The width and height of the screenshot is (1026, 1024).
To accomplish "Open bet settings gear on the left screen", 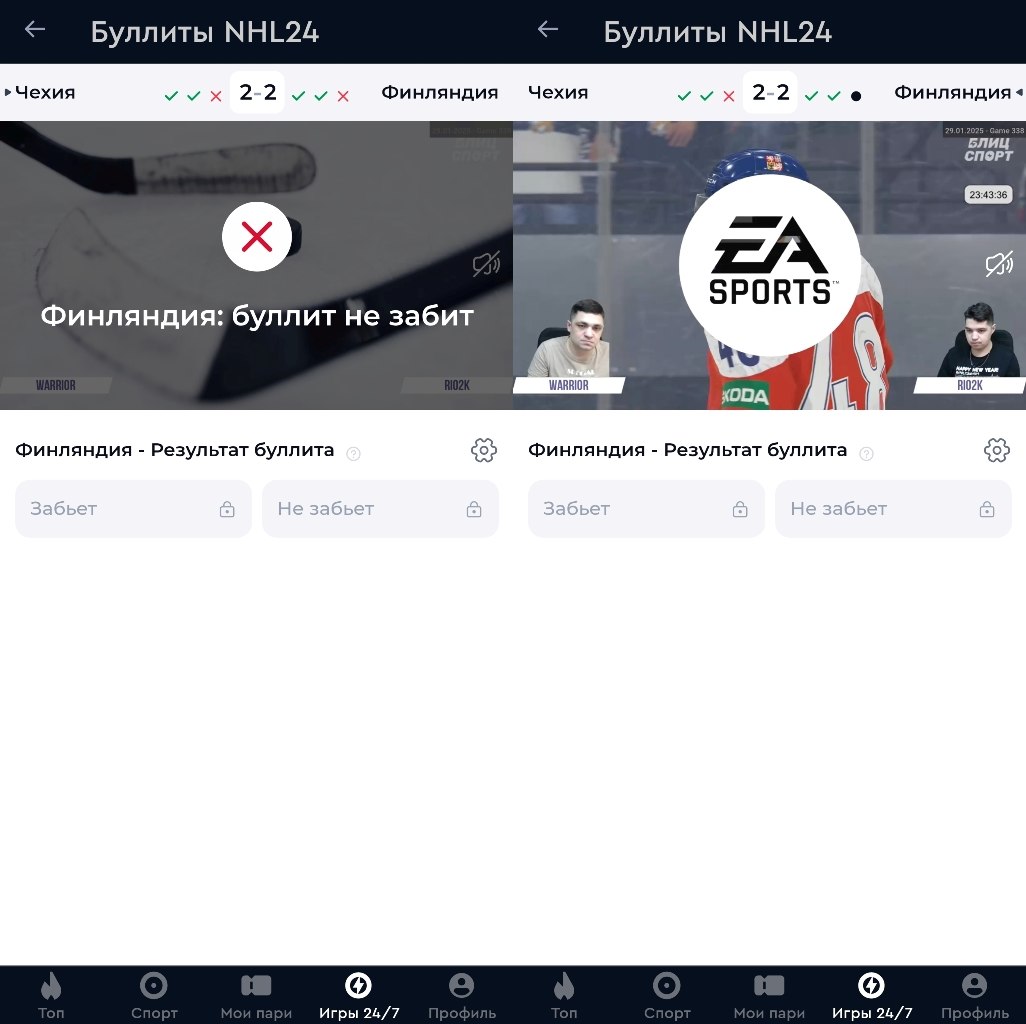I will click(x=484, y=450).
